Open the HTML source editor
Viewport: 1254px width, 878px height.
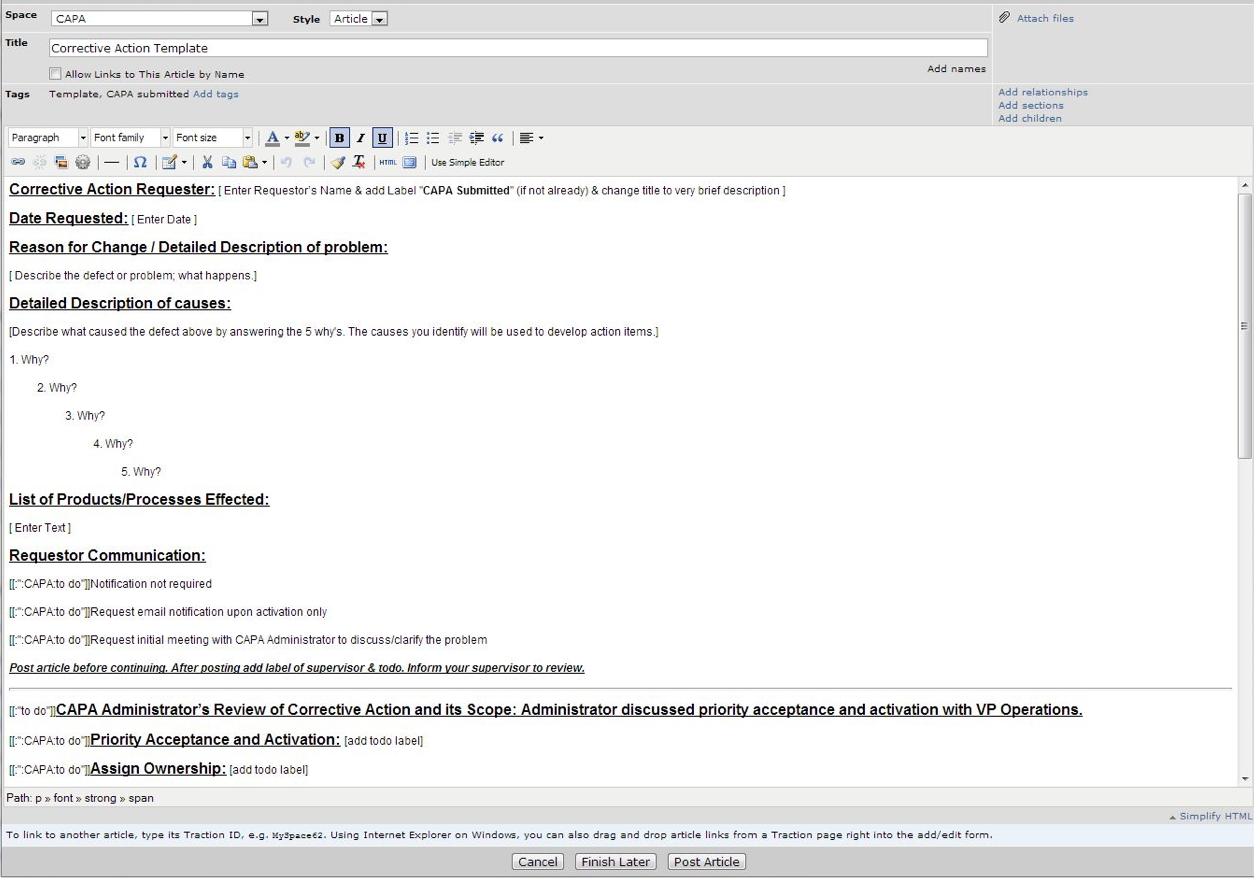(x=388, y=162)
